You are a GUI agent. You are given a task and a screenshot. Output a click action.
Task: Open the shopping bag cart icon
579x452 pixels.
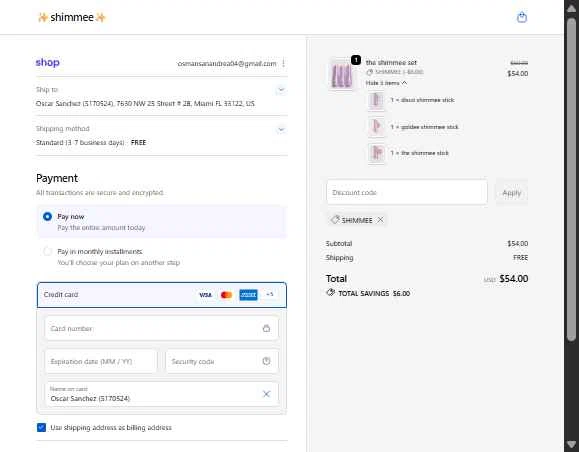point(521,17)
